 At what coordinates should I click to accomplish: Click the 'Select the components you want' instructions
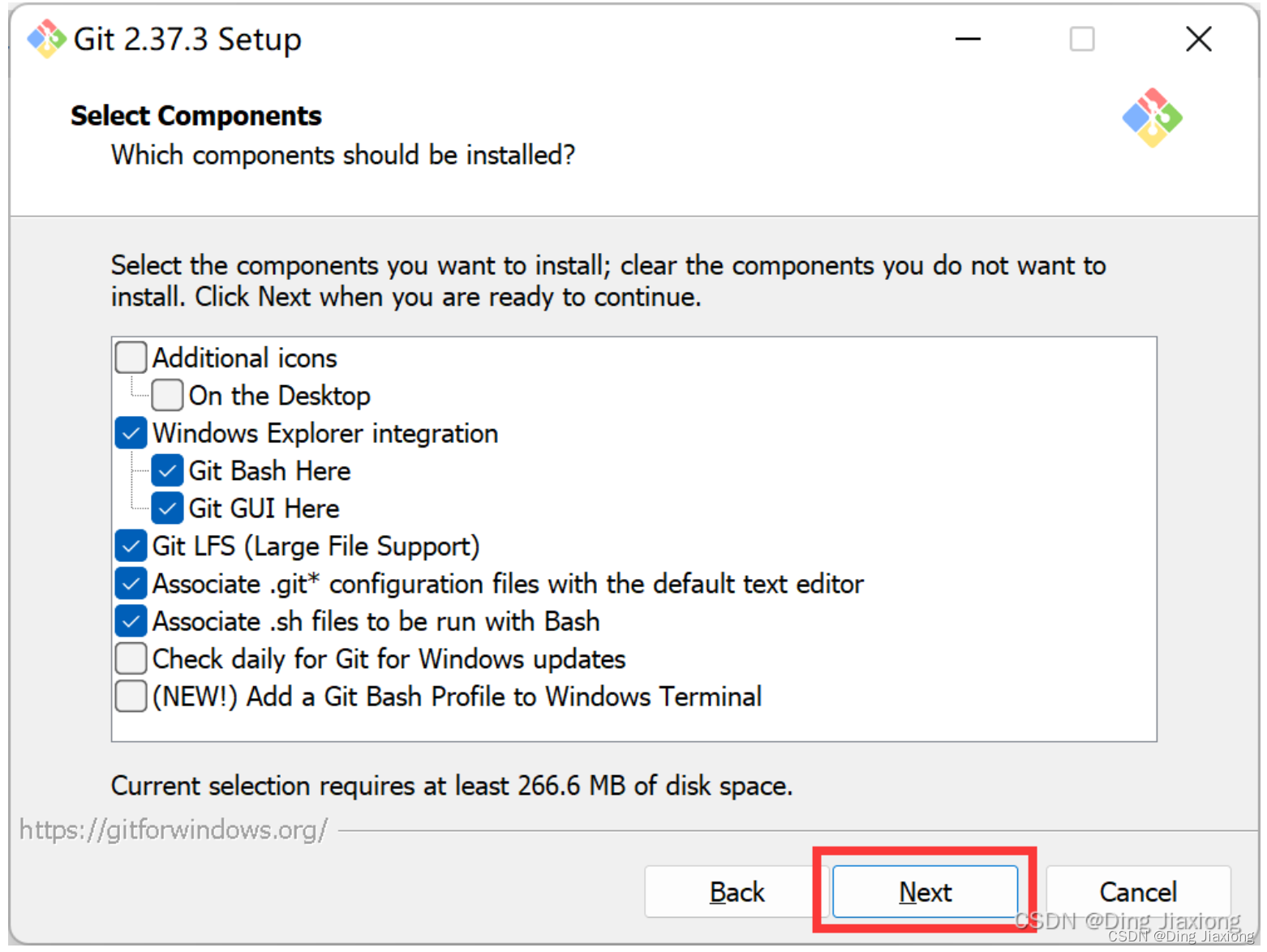(608, 281)
